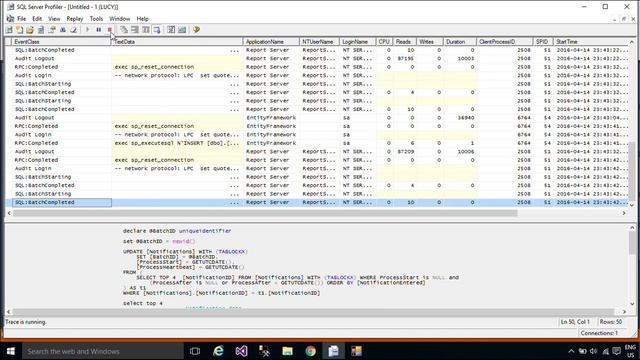The width and height of the screenshot is (640, 360).
Task: Click the Find binoculars icon
Action: [x=63, y=30]
